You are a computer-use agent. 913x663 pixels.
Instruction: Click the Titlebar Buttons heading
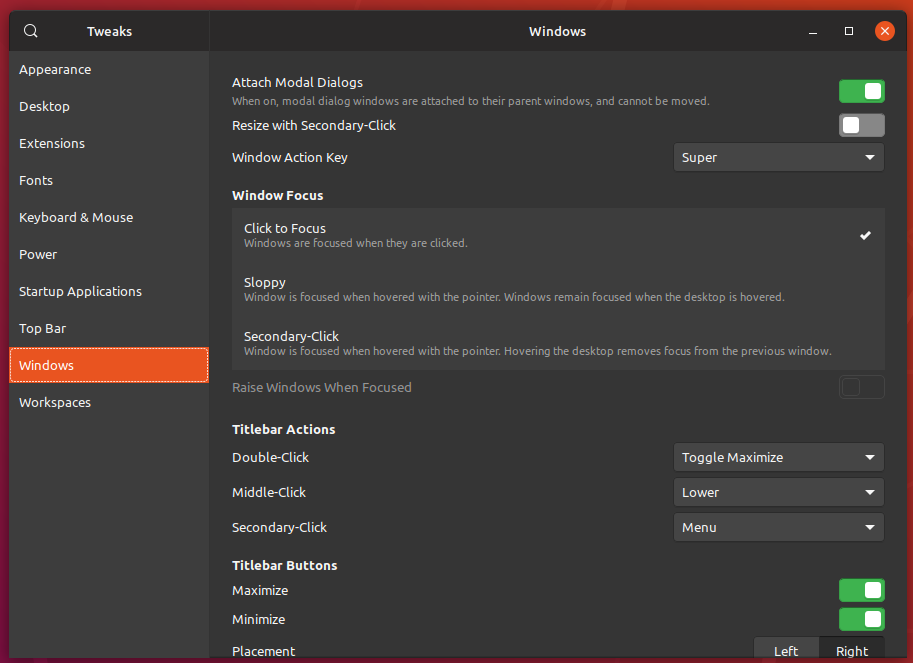point(285,566)
